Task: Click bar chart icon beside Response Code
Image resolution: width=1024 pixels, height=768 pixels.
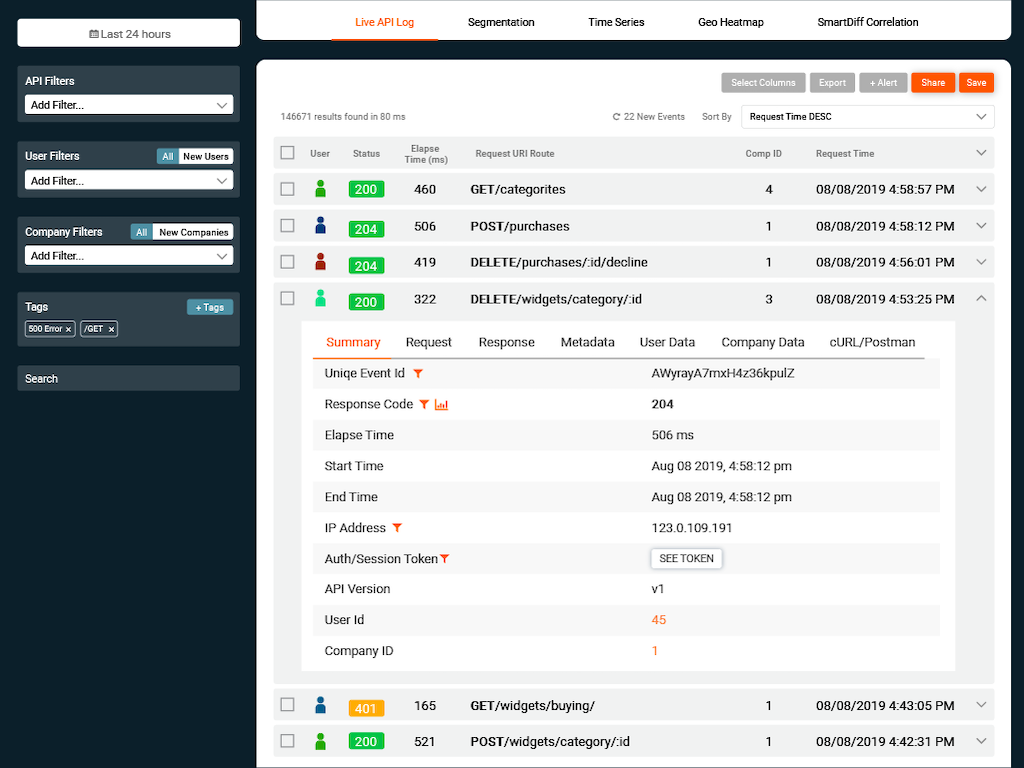Action: pyautogui.click(x=442, y=405)
